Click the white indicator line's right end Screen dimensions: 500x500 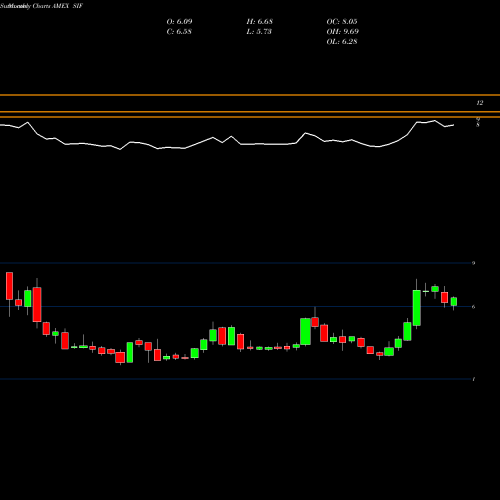453,125
